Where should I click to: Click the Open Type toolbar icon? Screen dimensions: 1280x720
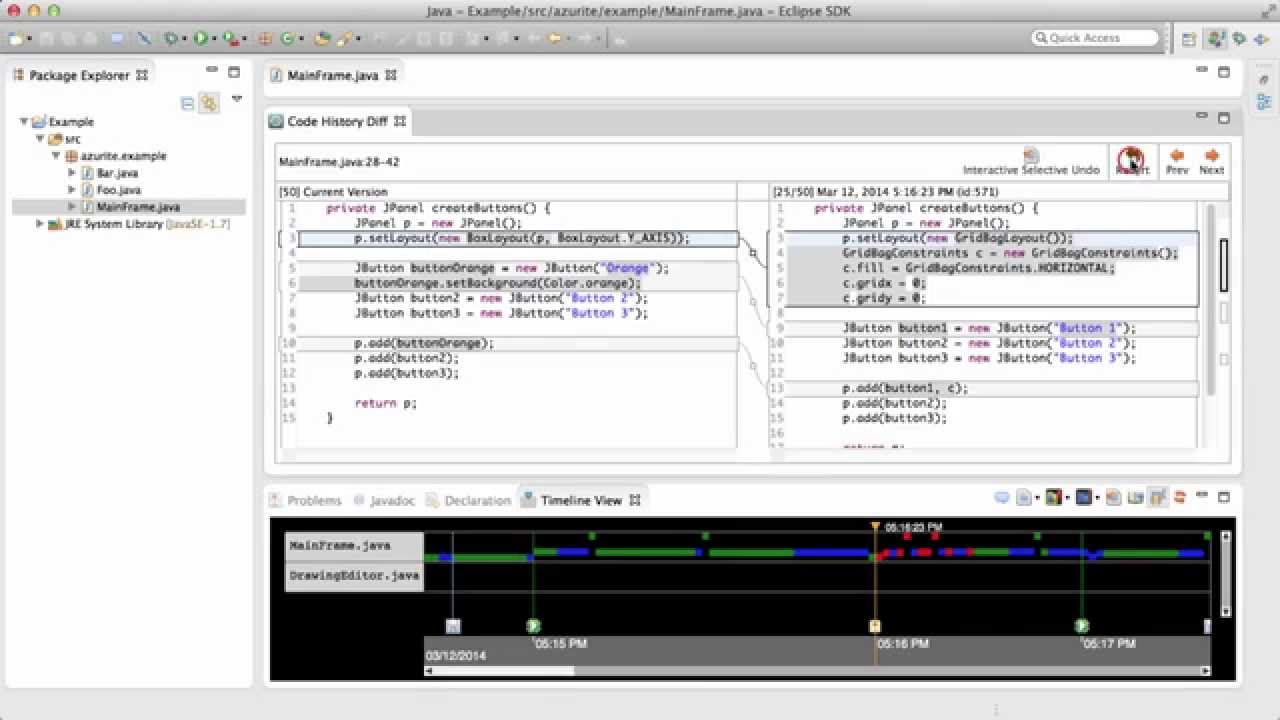[x=322, y=39]
